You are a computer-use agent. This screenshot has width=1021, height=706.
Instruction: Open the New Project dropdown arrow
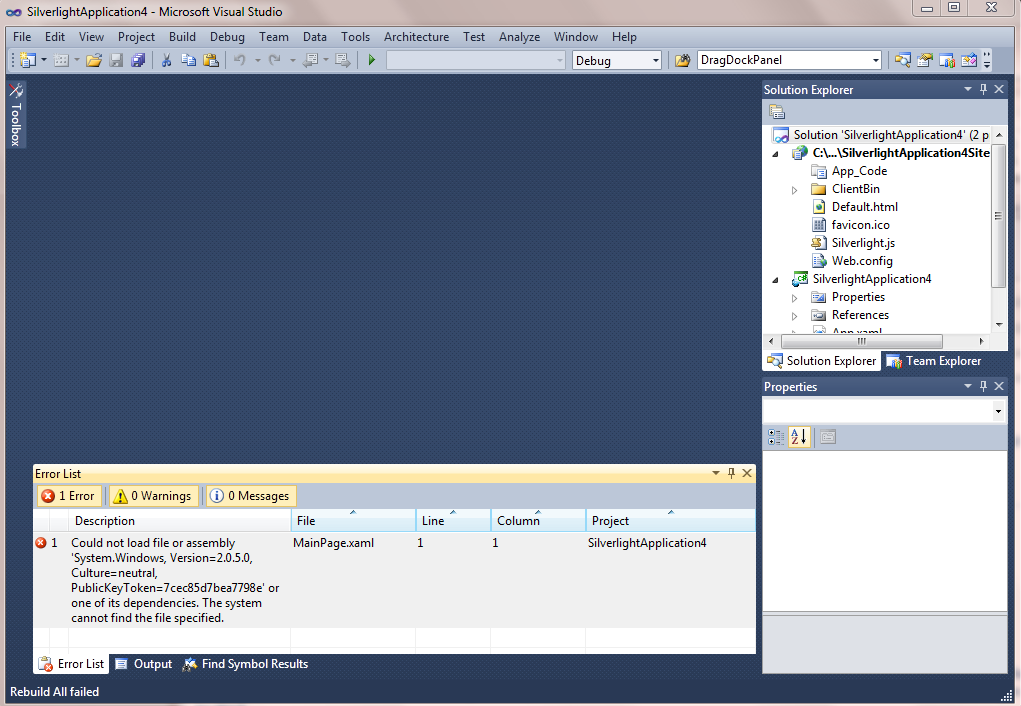pos(44,61)
